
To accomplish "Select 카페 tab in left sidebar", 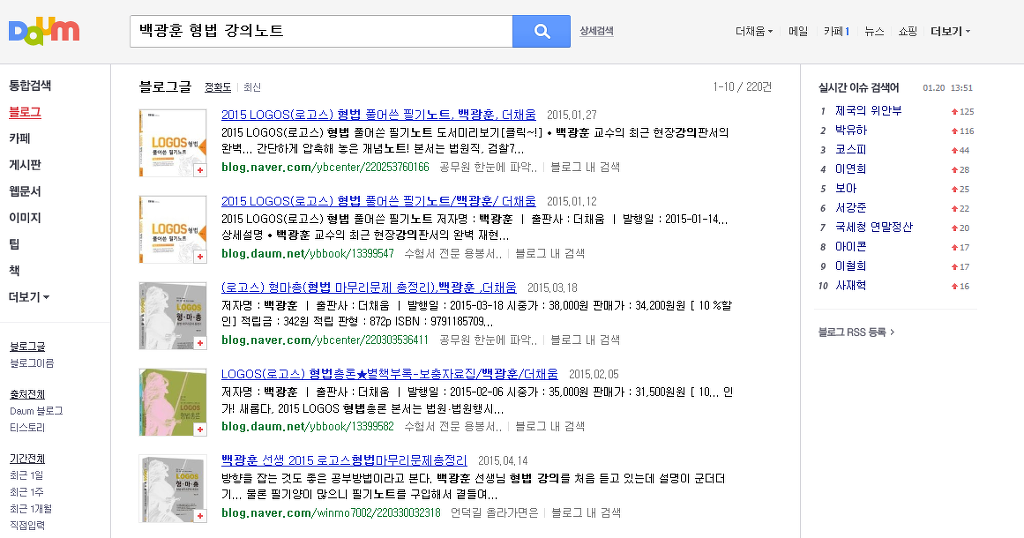I will (x=20, y=138).
